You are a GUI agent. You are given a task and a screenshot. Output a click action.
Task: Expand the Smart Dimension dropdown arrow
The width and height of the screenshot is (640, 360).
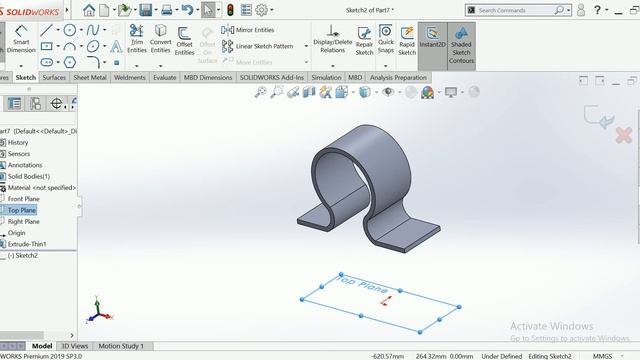tap(21, 66)
